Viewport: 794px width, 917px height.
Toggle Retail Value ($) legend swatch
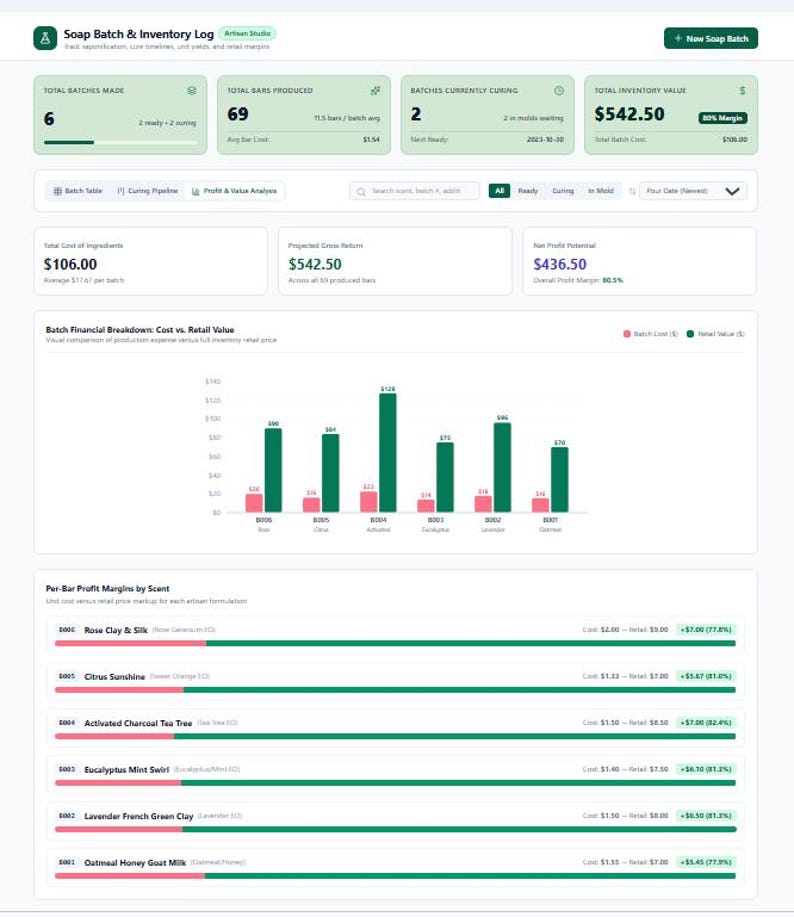(x=690, y=334)
